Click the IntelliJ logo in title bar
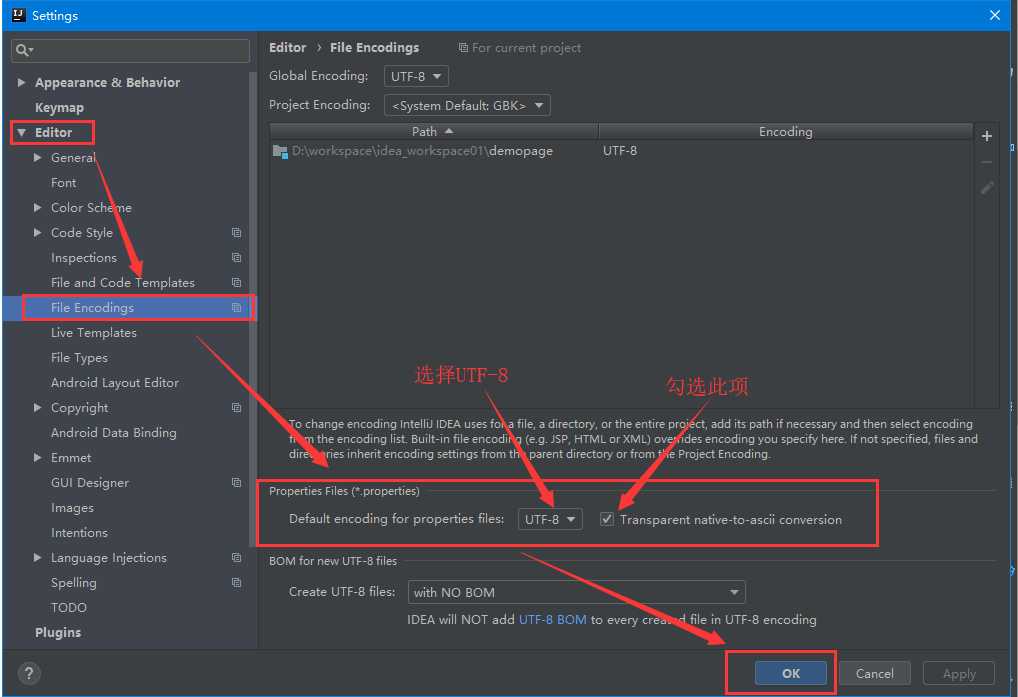This screenshot has height=697, width=1018. [x=18, y=15]
